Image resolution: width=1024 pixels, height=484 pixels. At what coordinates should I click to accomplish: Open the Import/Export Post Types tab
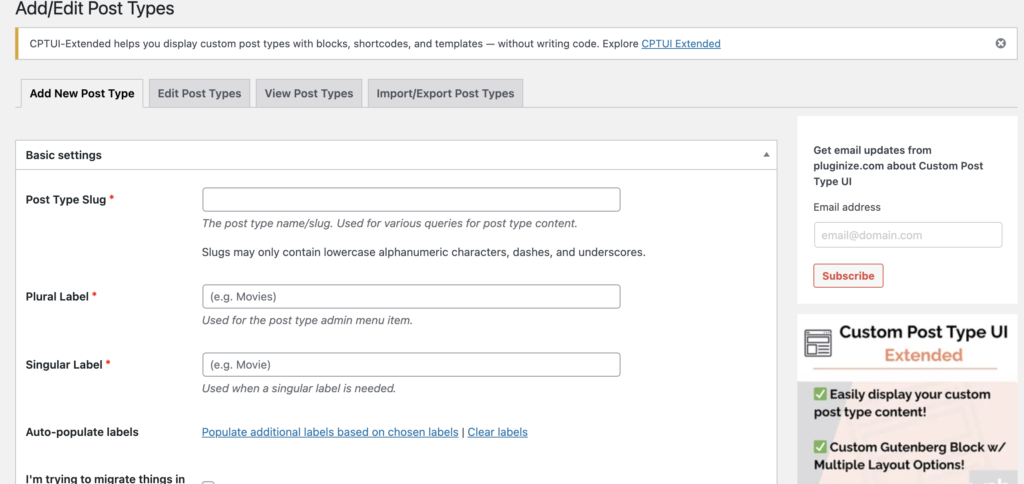pos(445,94)
